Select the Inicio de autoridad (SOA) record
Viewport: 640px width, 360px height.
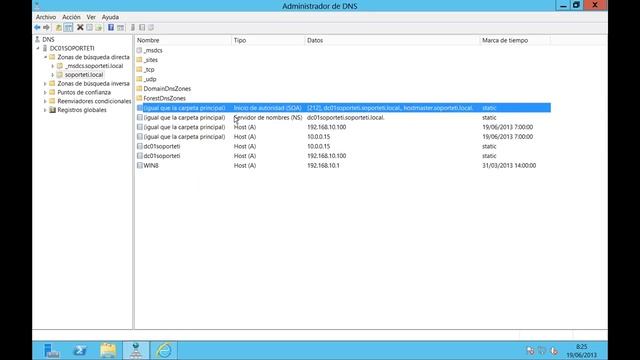(x=343, y=108)
